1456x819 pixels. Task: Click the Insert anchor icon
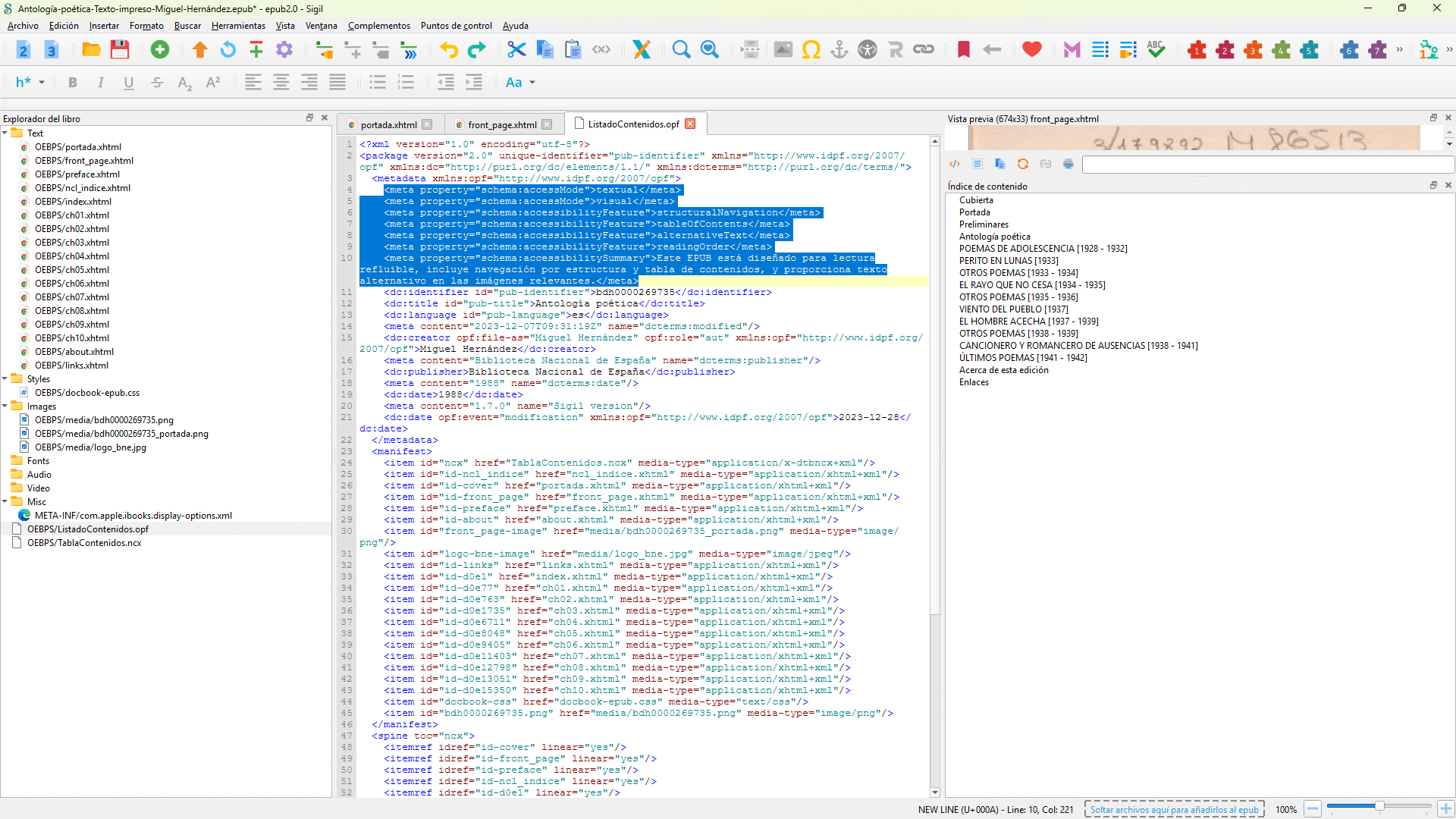(x=839, y=50)
